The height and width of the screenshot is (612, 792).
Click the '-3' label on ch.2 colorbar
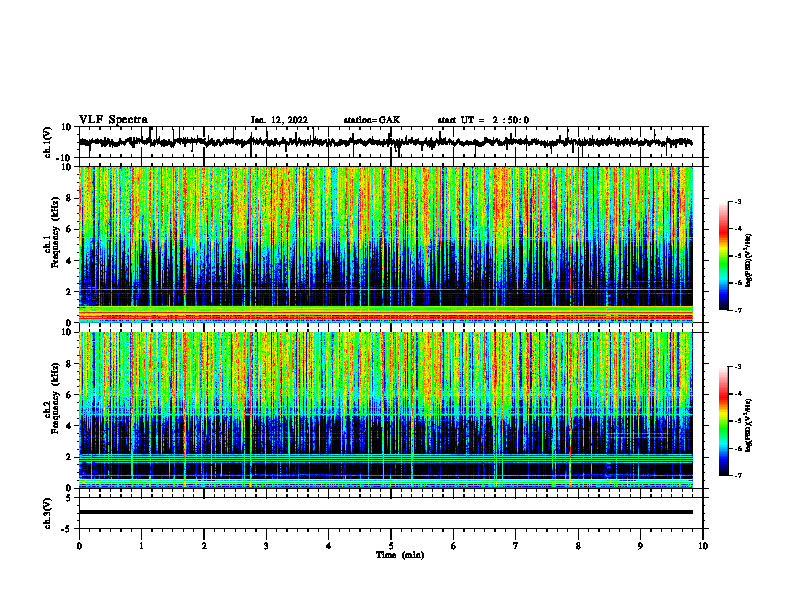click(737, 367)
